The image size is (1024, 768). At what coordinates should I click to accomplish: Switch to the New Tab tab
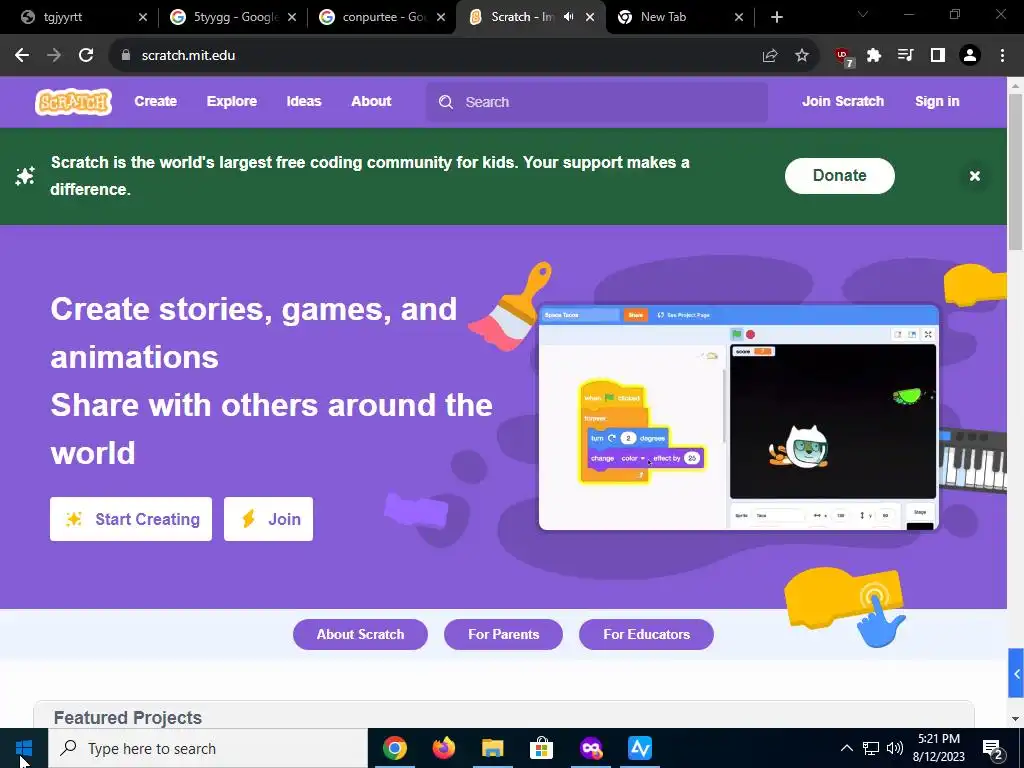coord(678,17)
